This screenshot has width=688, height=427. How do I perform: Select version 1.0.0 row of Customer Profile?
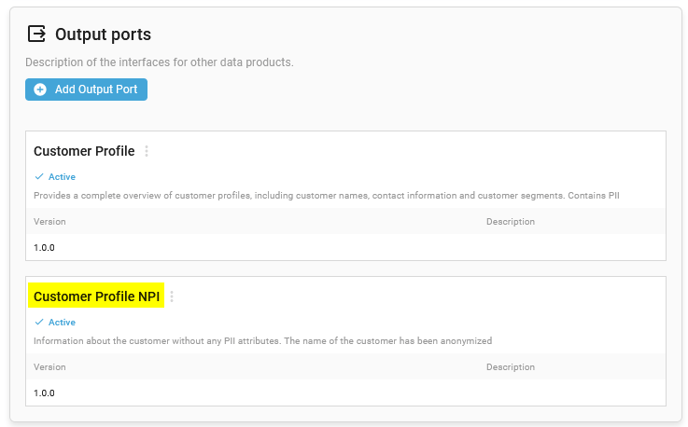tap(346, 248)
